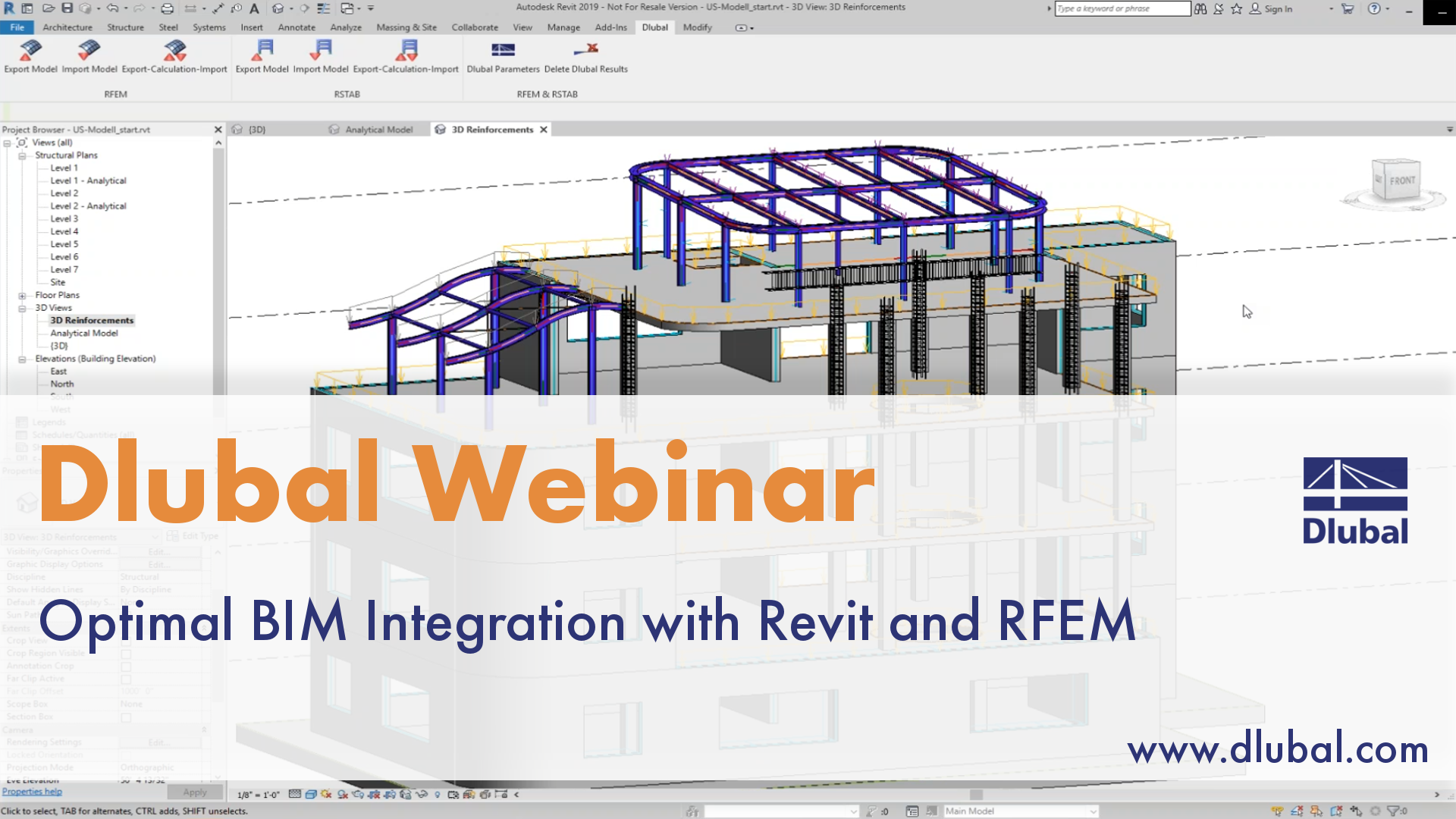The image size is (1456, 819).
Task: Select Level 2 structural plan
Action: pyautogui.click(x=64, y=193)
